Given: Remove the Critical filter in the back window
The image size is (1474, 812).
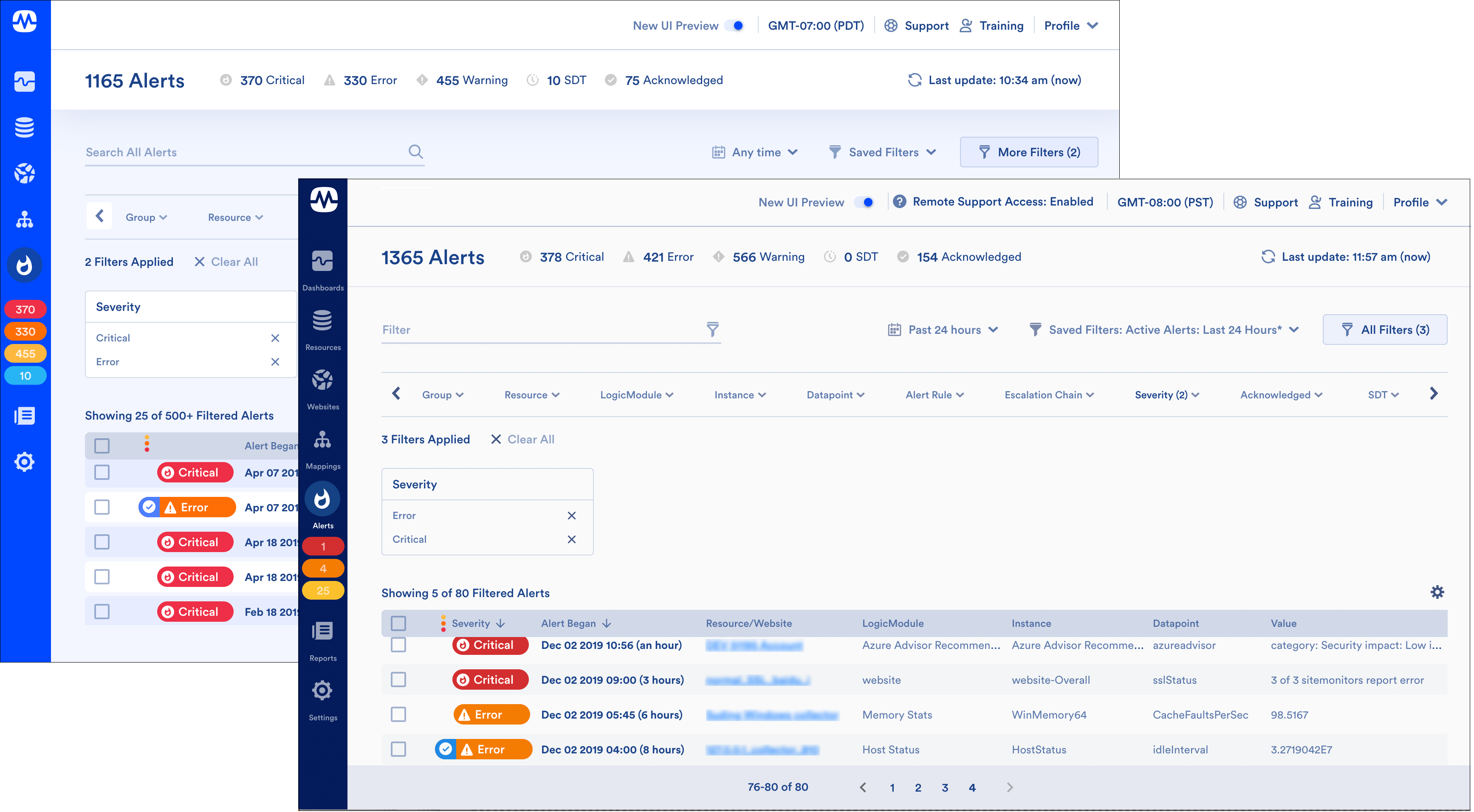Looking at the screenshot, I should click(x=275, y=338).
